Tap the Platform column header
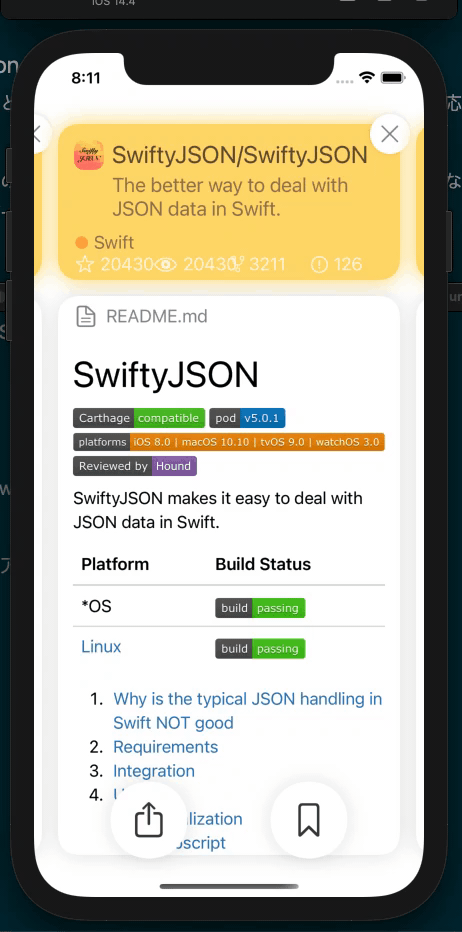Screen dimensions: 462x932 click(115, 564)
